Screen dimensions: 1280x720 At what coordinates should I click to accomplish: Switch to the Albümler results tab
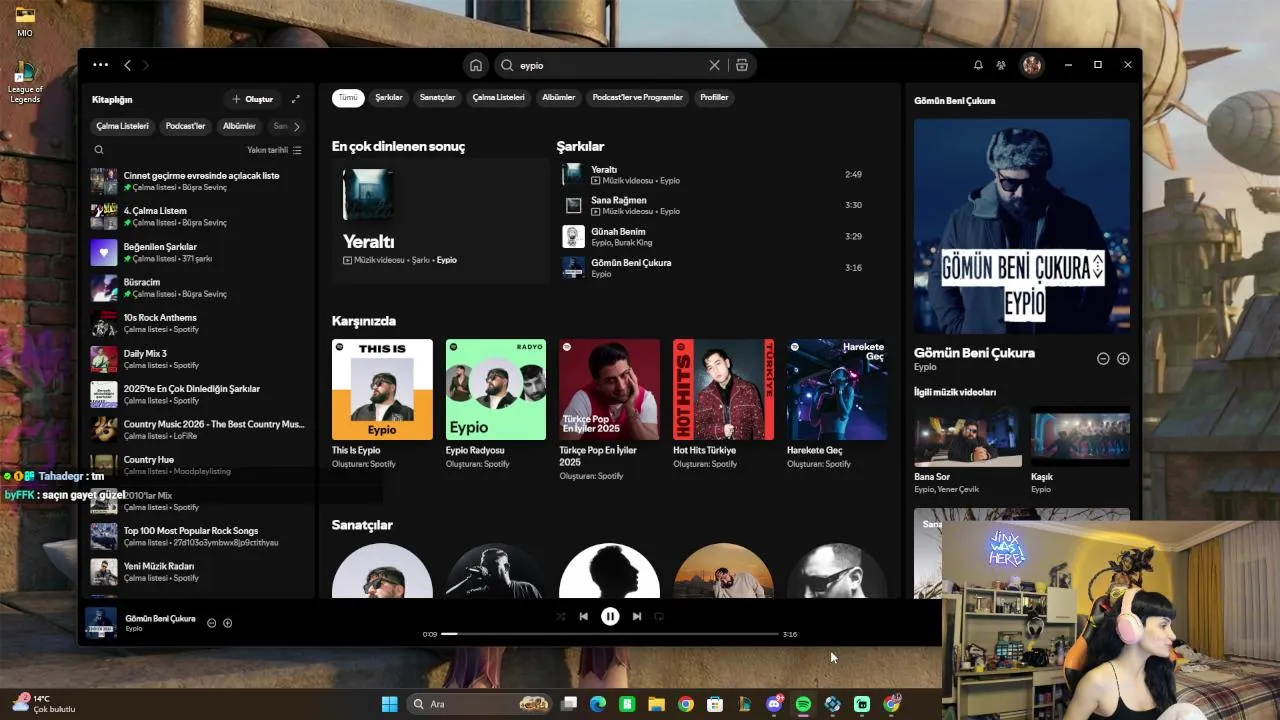tap(558, 97)
